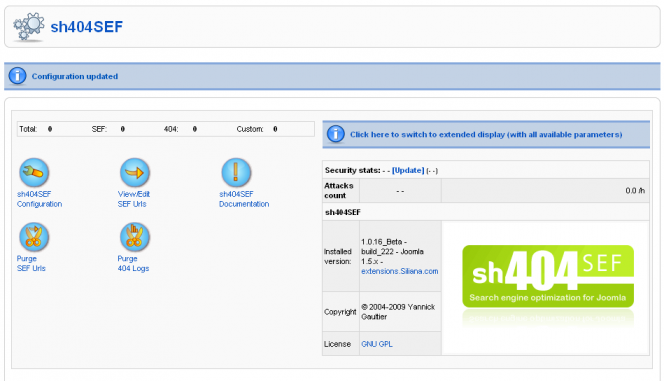The image size is (664, 381).
Task: Switch to extended display with all parameters
Action: [x=486, y=134]
